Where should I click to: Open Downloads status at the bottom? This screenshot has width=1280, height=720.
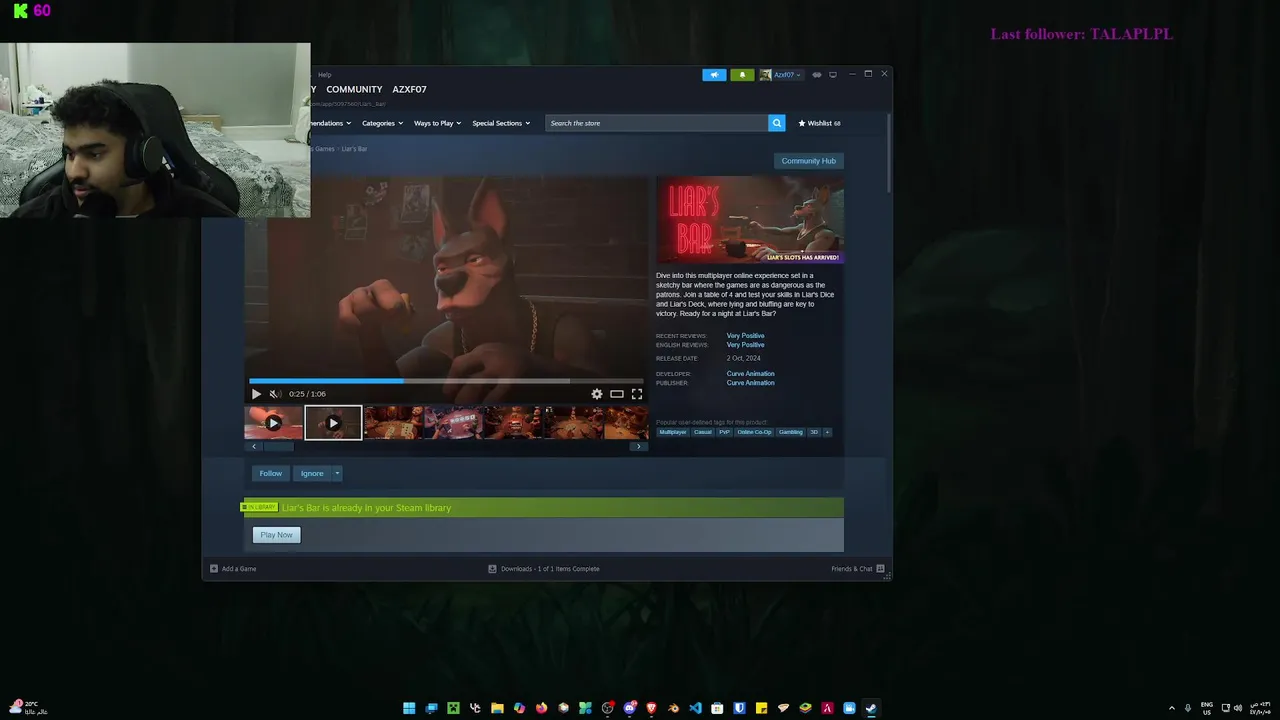(544, 569)
